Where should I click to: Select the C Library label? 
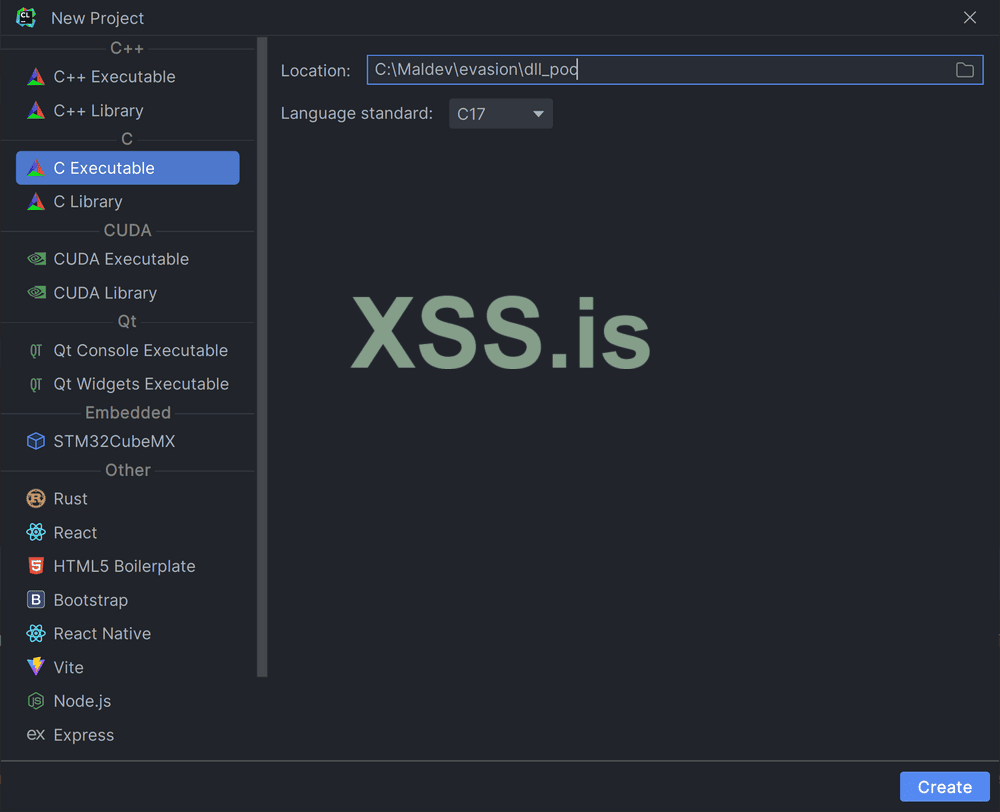point(88,202)
